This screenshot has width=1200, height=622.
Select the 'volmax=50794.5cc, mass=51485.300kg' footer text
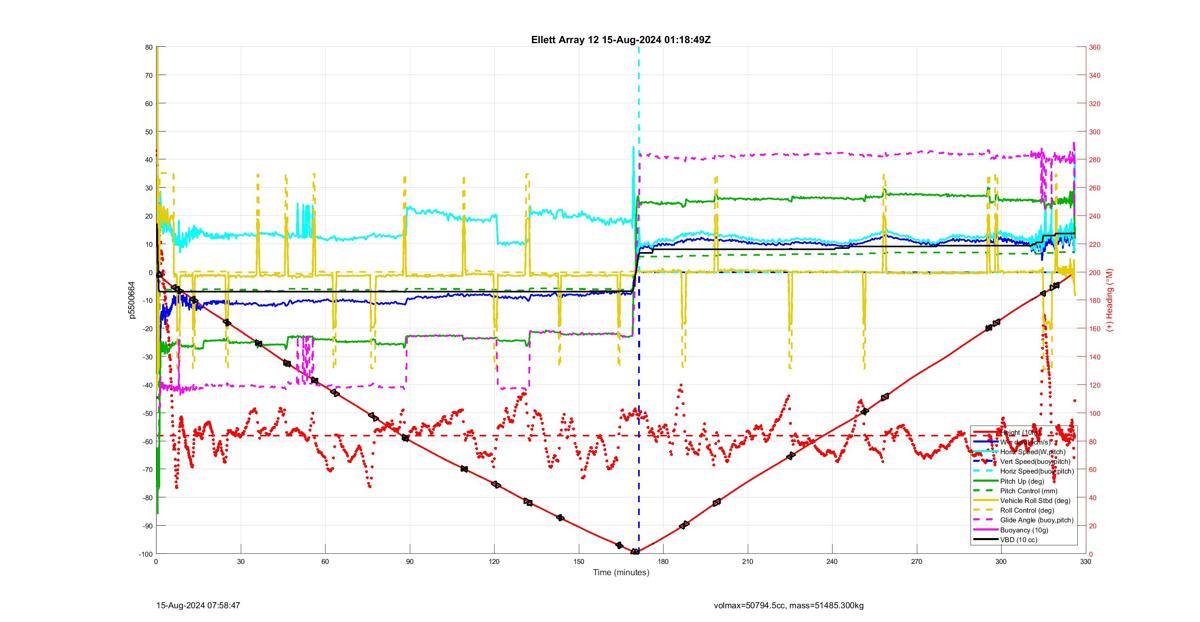[789, 605]
